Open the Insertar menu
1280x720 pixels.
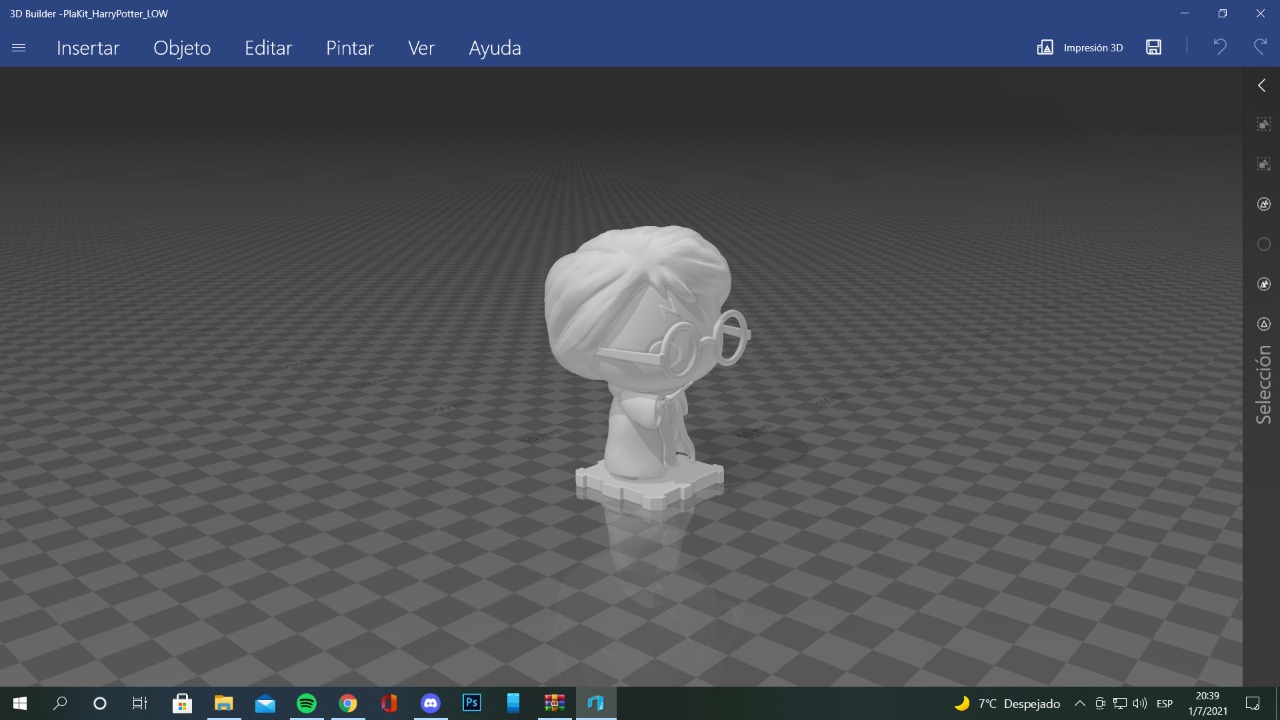pos(88,48)
